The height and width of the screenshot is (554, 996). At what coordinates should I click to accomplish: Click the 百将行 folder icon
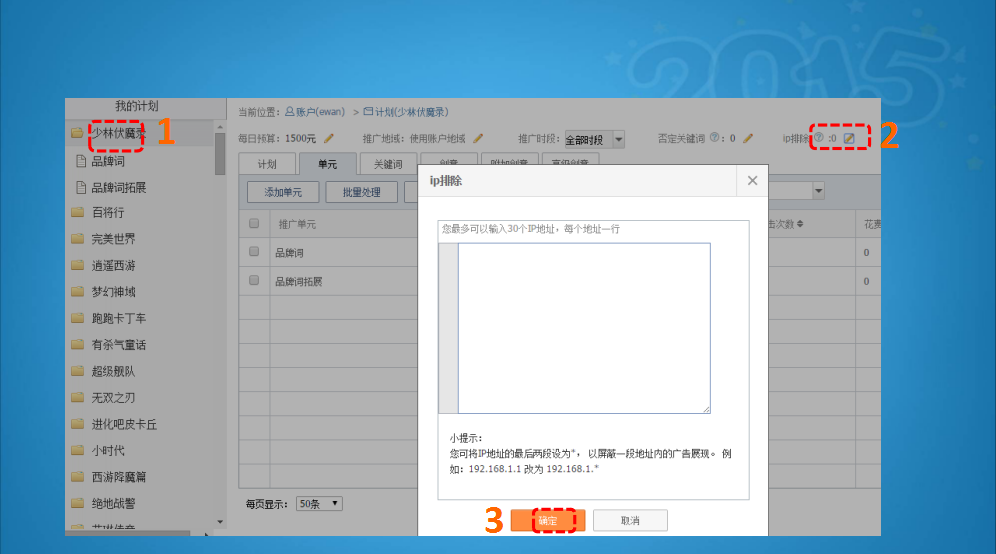point(77,213)
